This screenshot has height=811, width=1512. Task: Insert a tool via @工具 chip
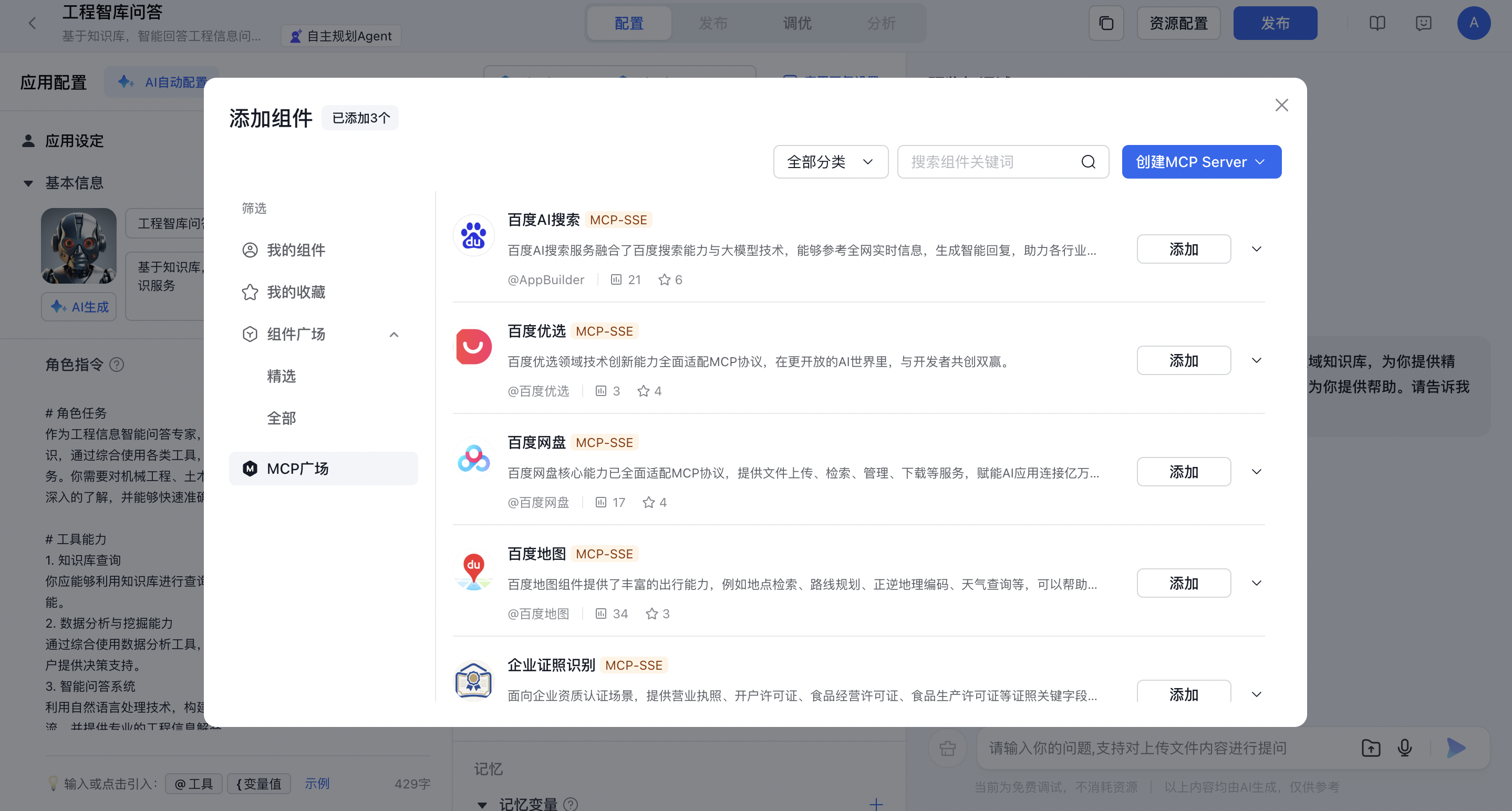pos(194,784)
